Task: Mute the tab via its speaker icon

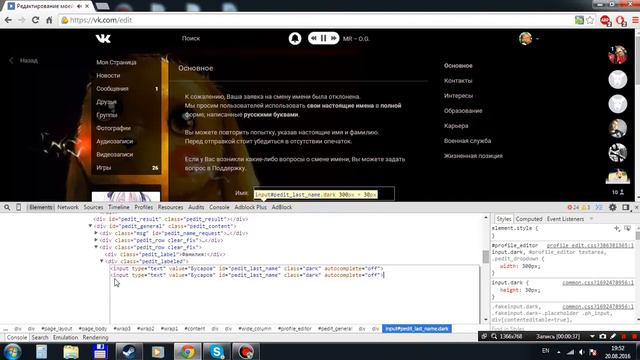Action: click(79, 6)
